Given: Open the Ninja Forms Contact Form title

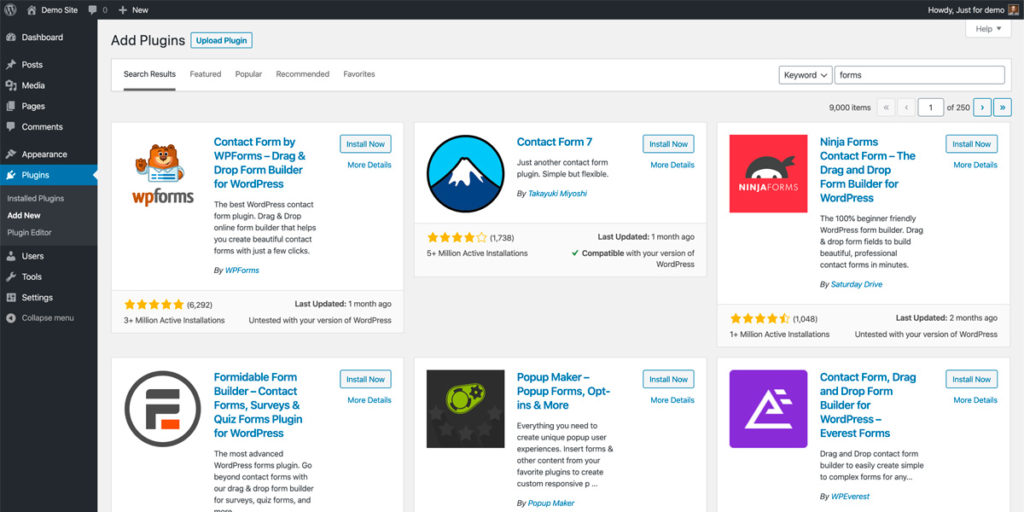Looking at the screenshot, I should 868,170.
